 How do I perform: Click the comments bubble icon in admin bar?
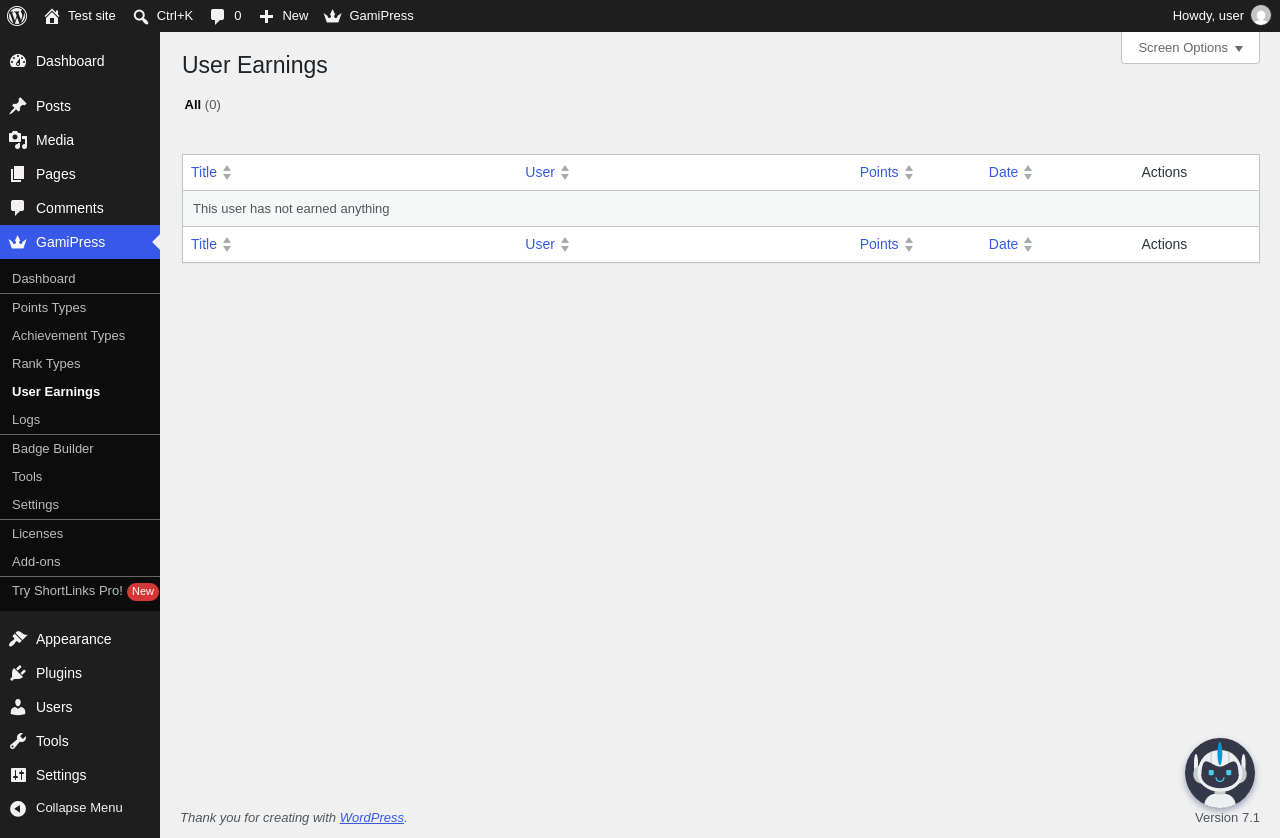point(218,16)
